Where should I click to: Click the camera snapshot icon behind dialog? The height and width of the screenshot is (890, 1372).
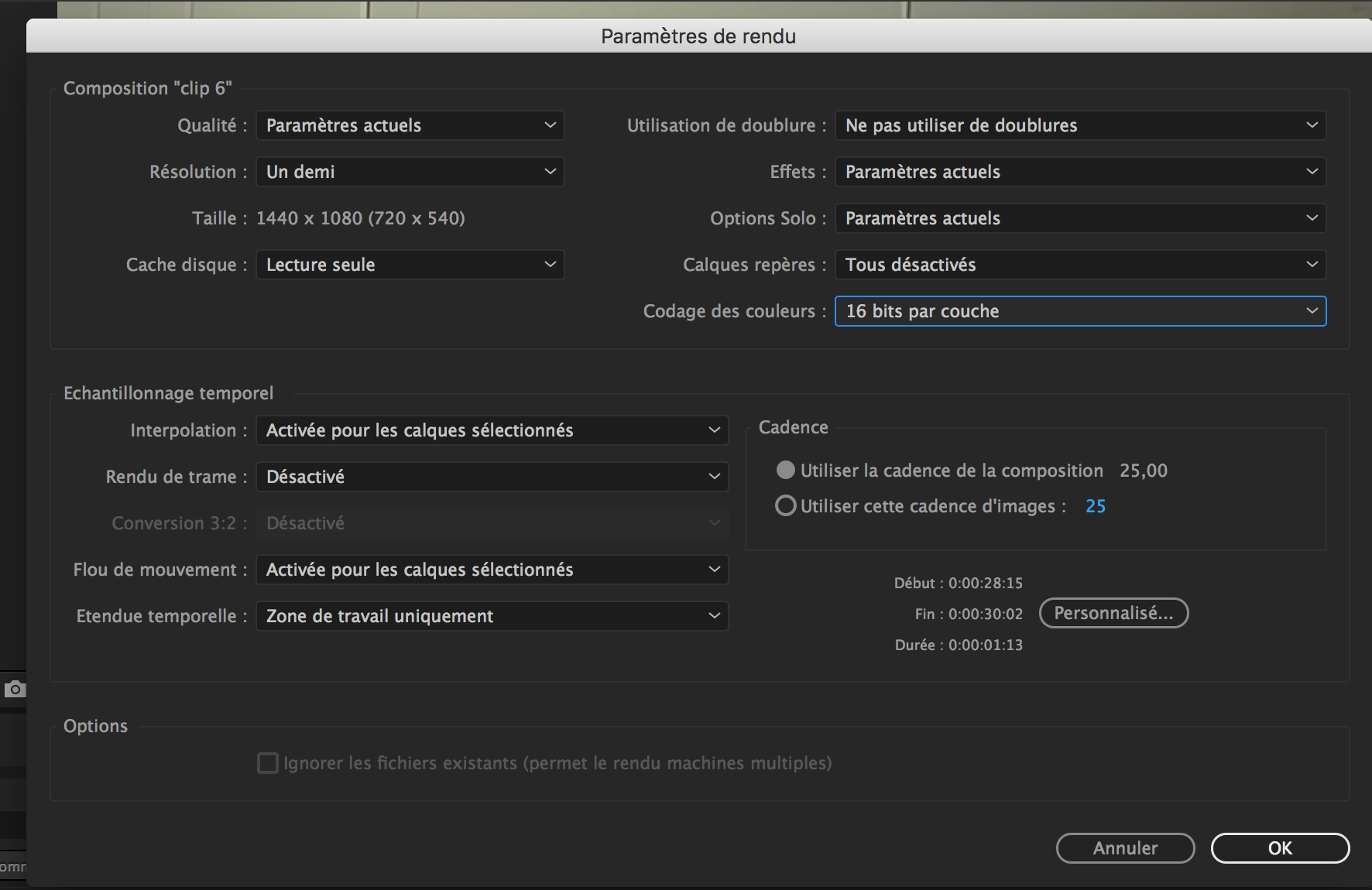[x=15, y=689]
